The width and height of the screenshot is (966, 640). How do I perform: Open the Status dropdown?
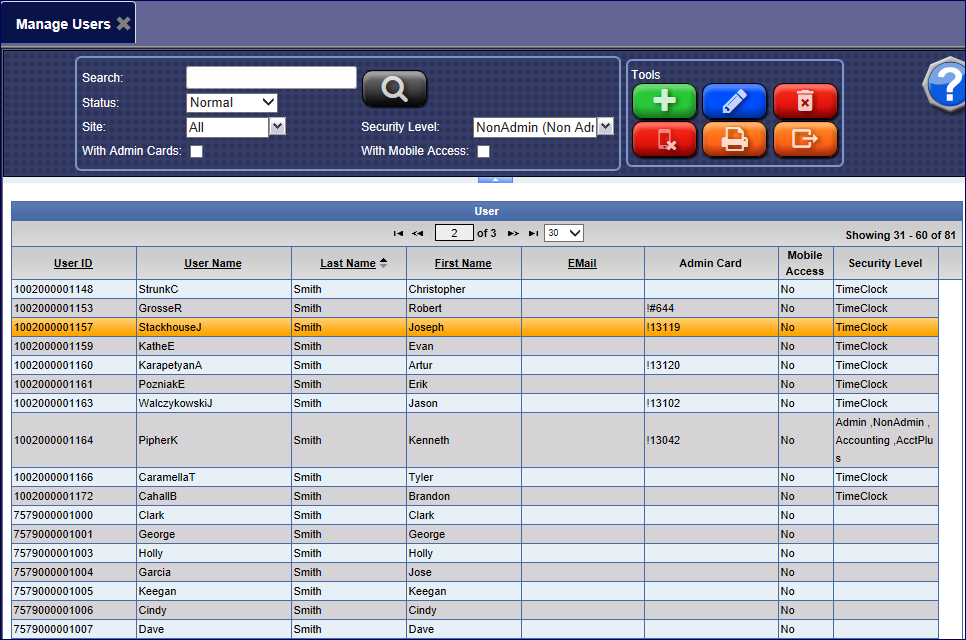click(232, 102)
